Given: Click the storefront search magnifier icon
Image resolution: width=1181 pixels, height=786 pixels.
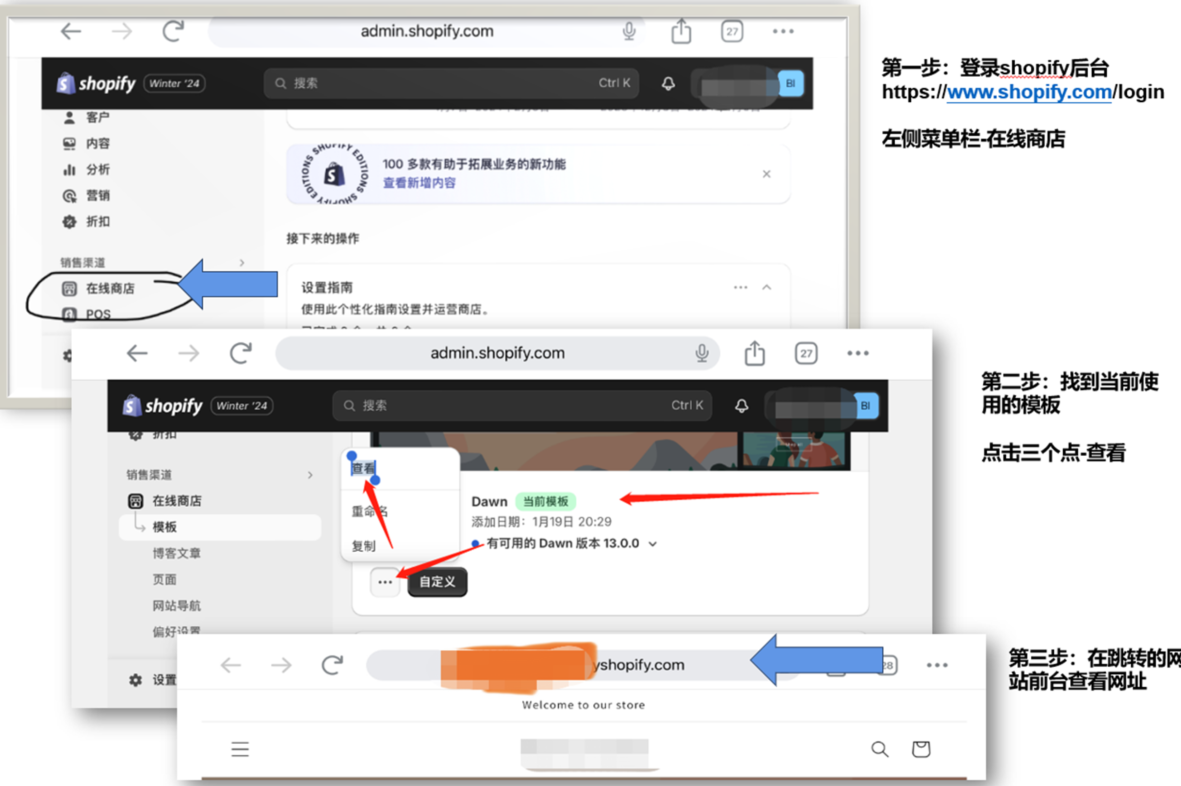Looking at the screenshot, I should pyautogui.click(x=879, y=749).
